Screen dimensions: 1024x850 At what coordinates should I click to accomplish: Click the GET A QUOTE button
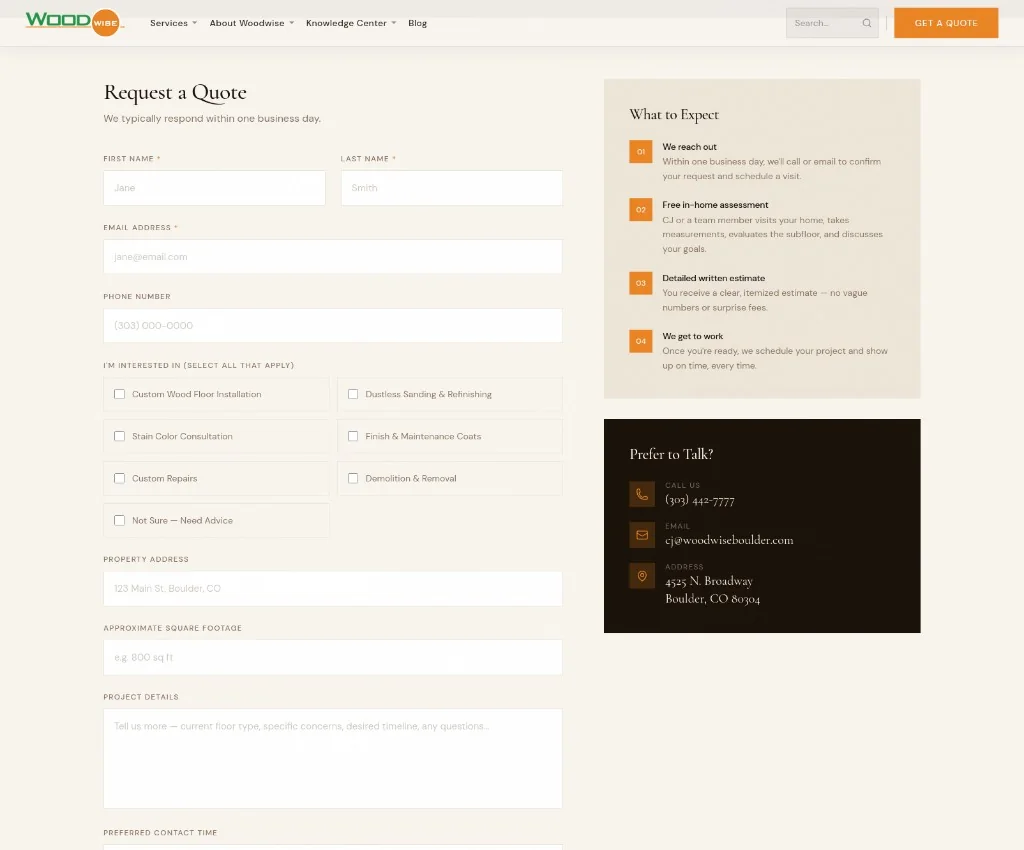coord(945,22)
